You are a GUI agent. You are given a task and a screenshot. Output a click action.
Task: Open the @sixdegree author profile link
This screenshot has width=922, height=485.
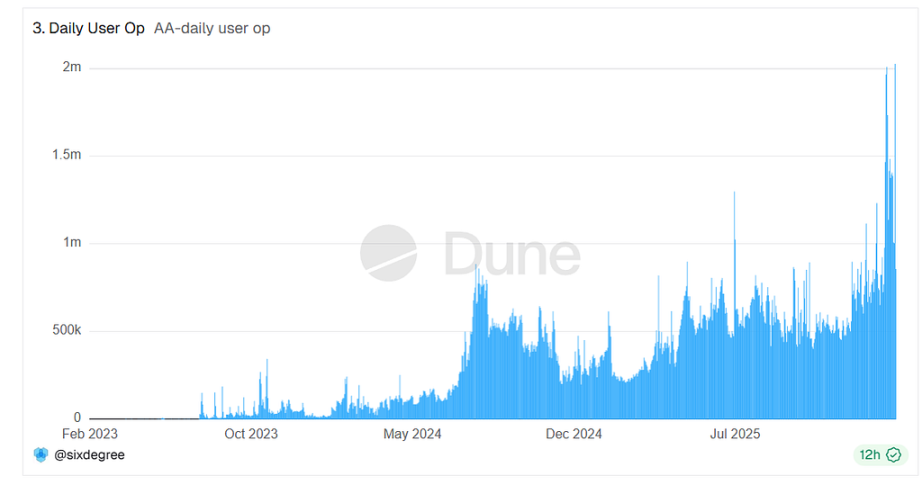pyautogui.click(x=89, y=455)
